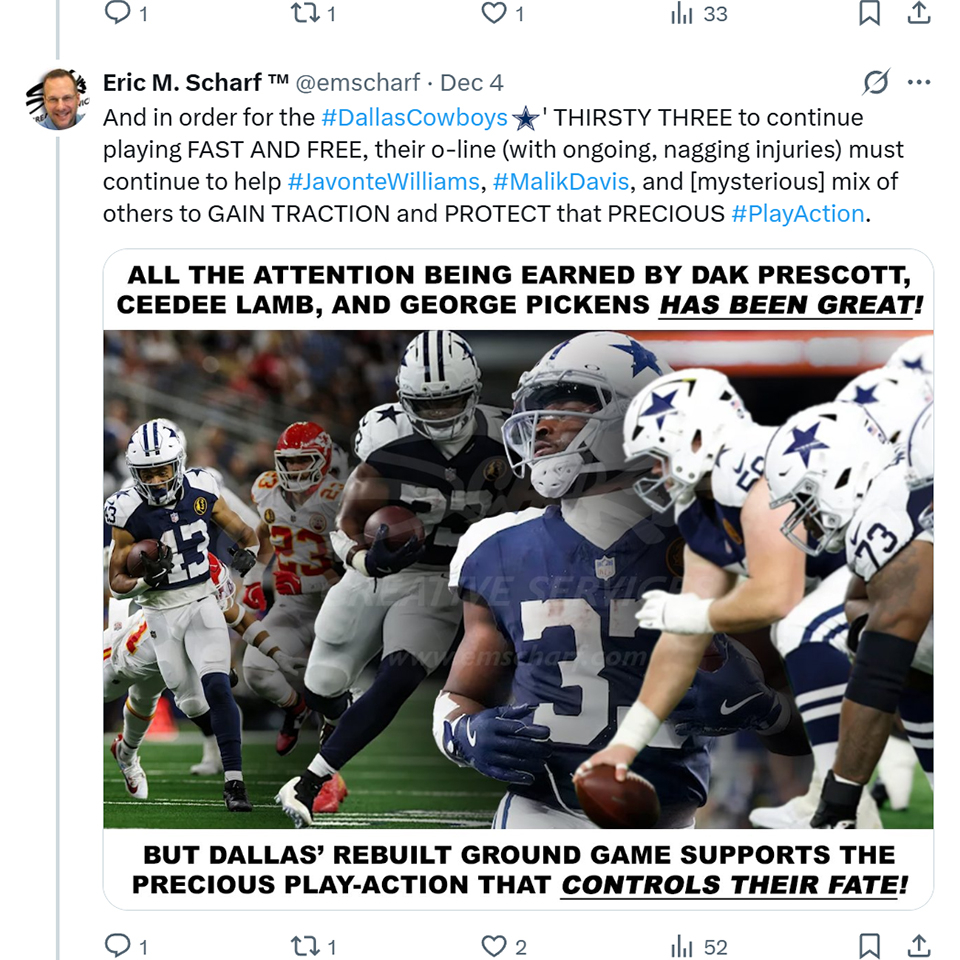
Task: View upper post analytics with 33 views
Action: pos(682,13)
